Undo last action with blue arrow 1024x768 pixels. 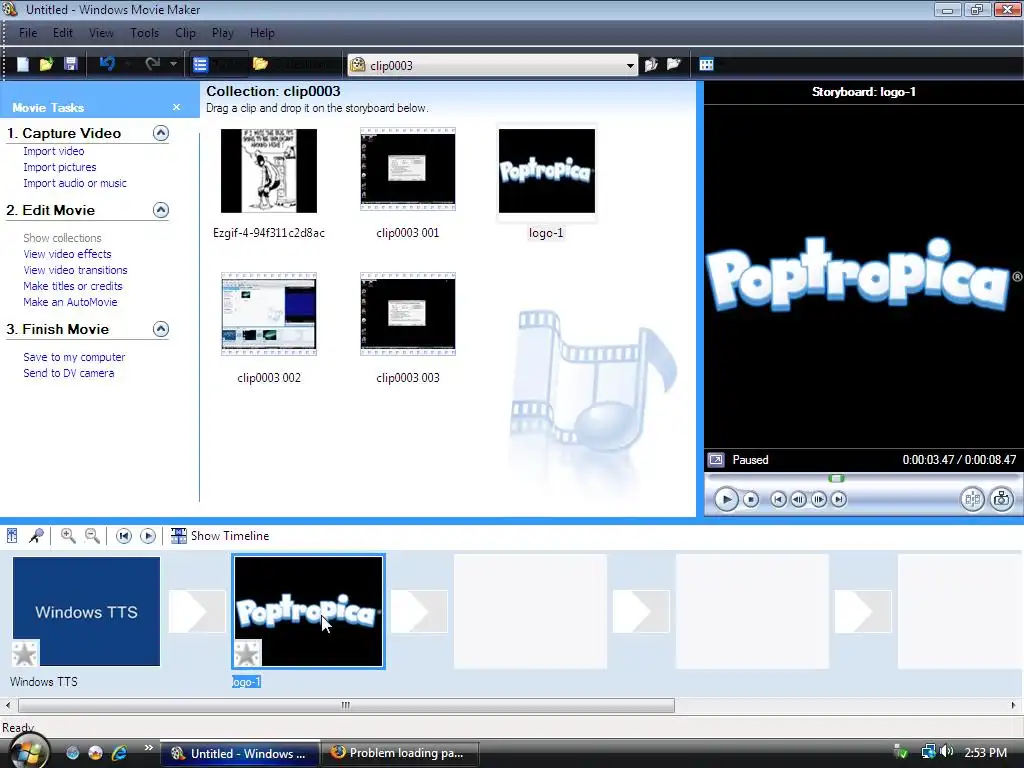click(107, 63)
